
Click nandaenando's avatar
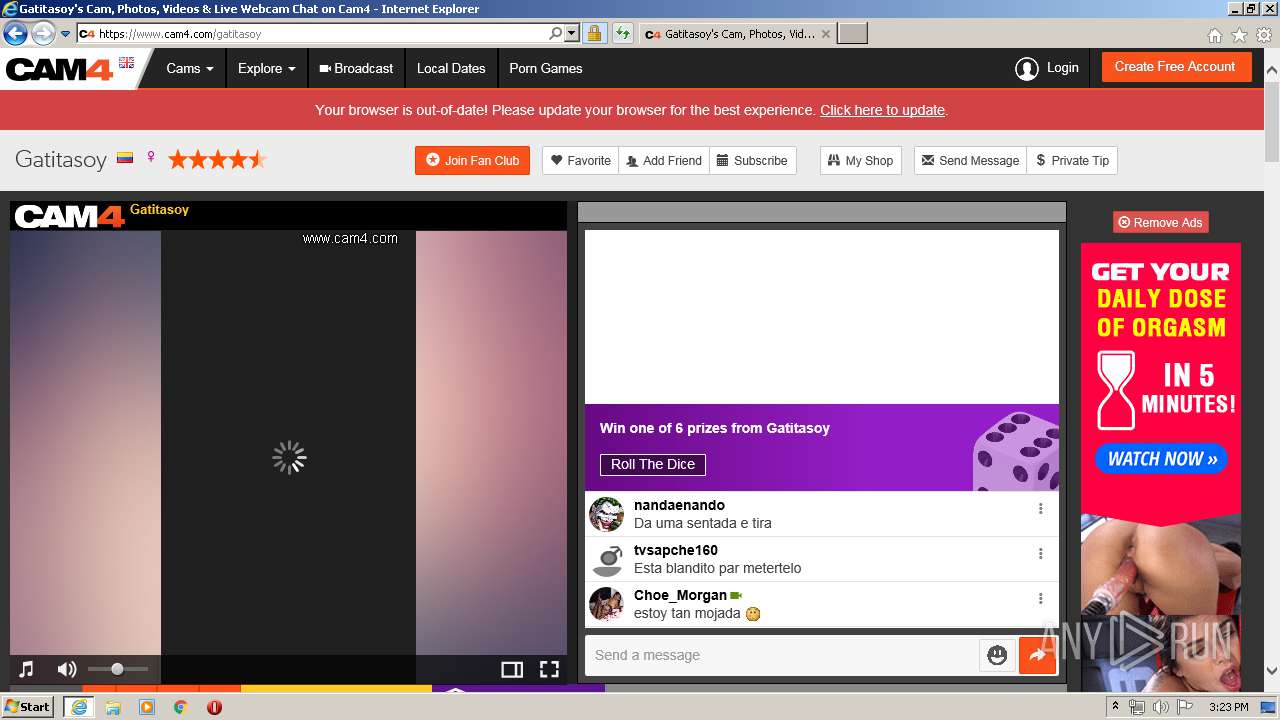(x=606, y=514)
